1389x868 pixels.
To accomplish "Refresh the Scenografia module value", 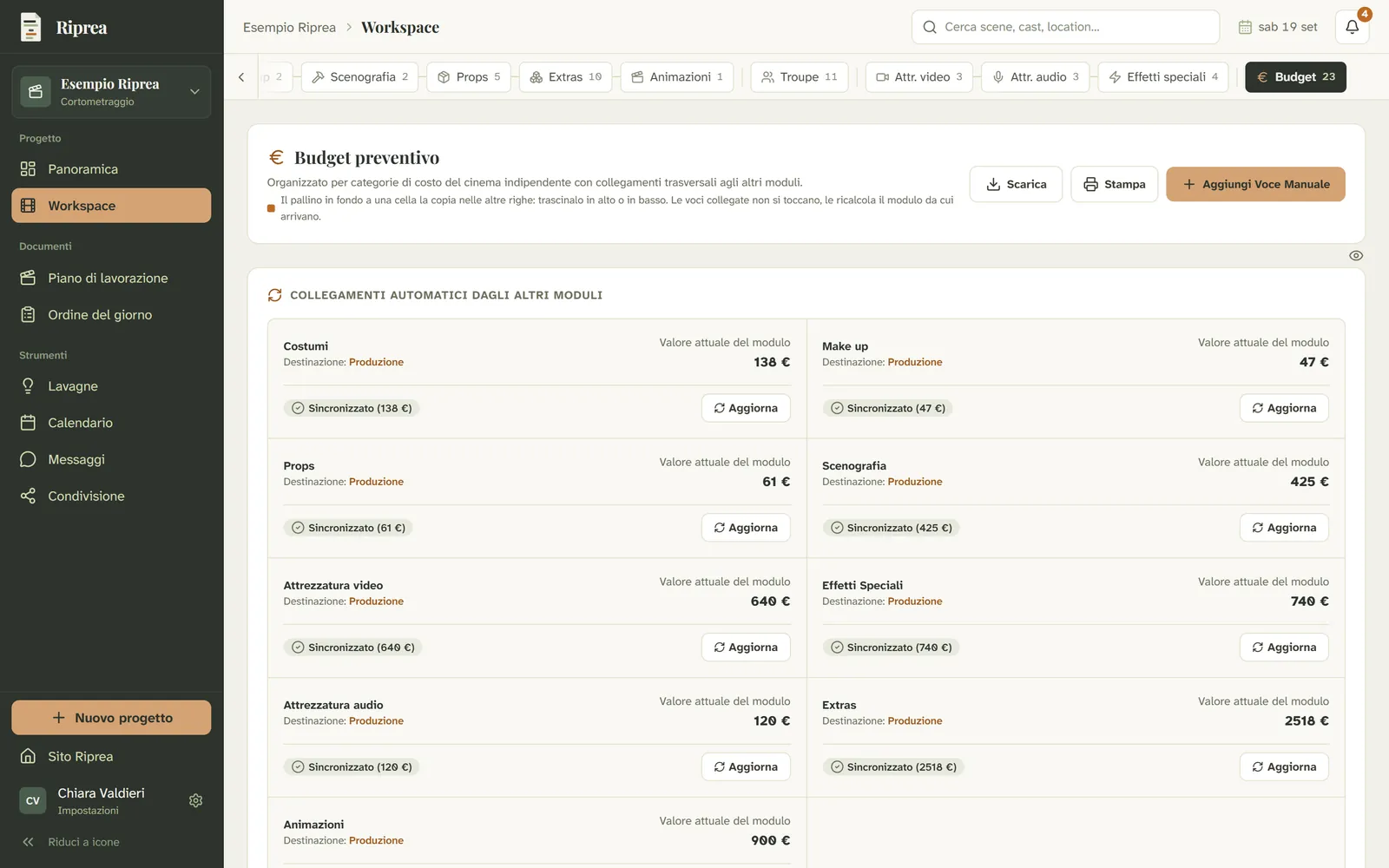I will point(1284,528).
